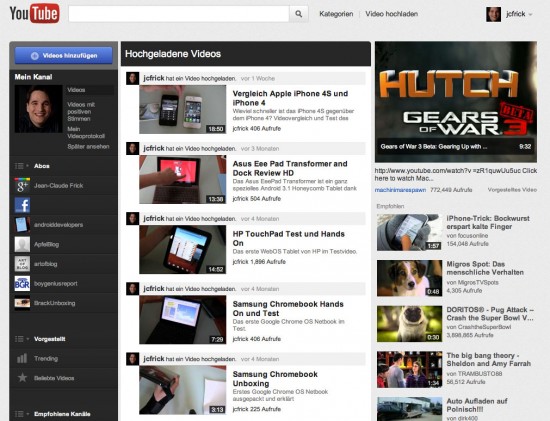Viewport: 550px width, 421px height.
Task: Click jcfrick name in iPhone 4S upload header
Action: [154, 78]
